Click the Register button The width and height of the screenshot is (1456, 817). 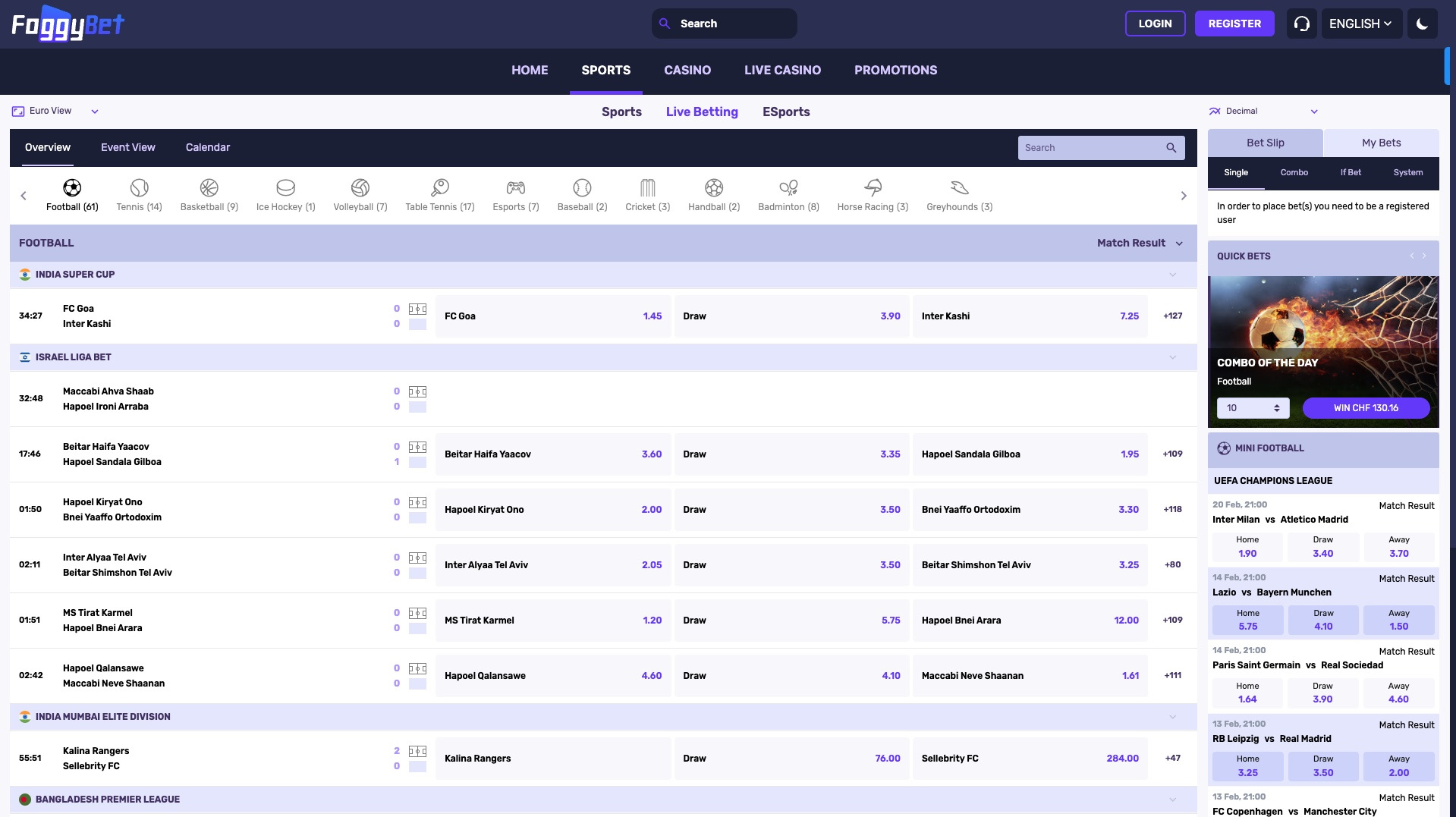click(1234, 24)
